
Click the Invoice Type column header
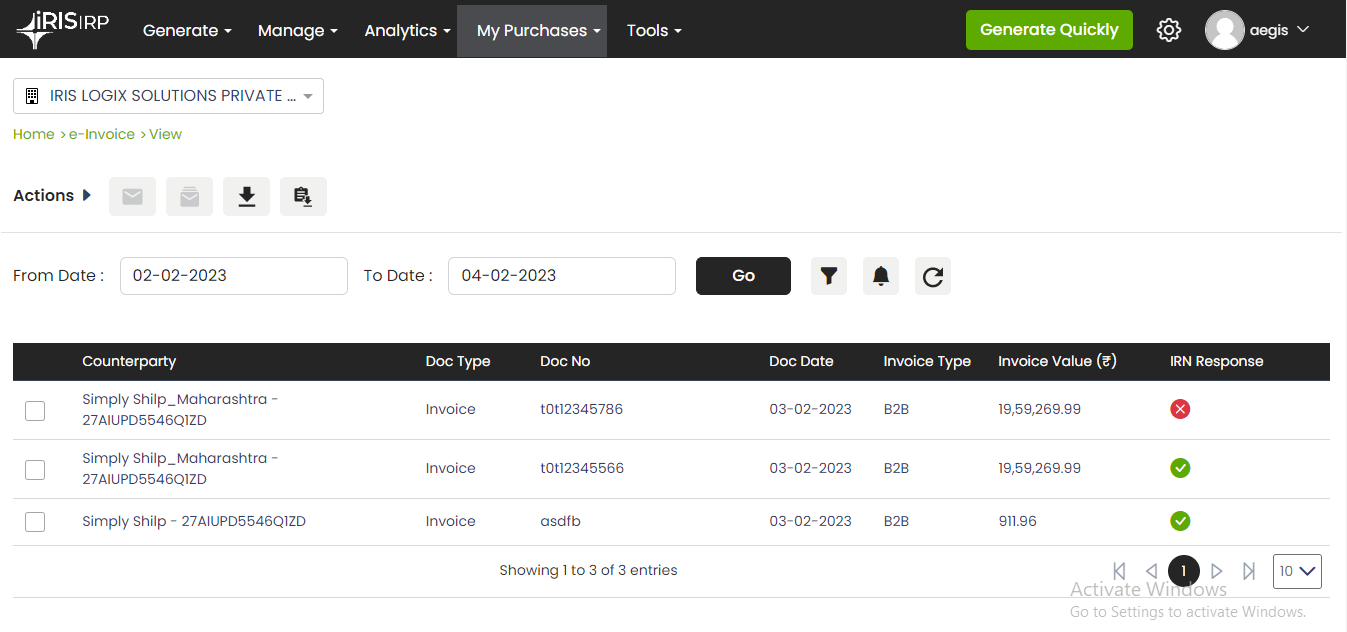tap(927, 361)
